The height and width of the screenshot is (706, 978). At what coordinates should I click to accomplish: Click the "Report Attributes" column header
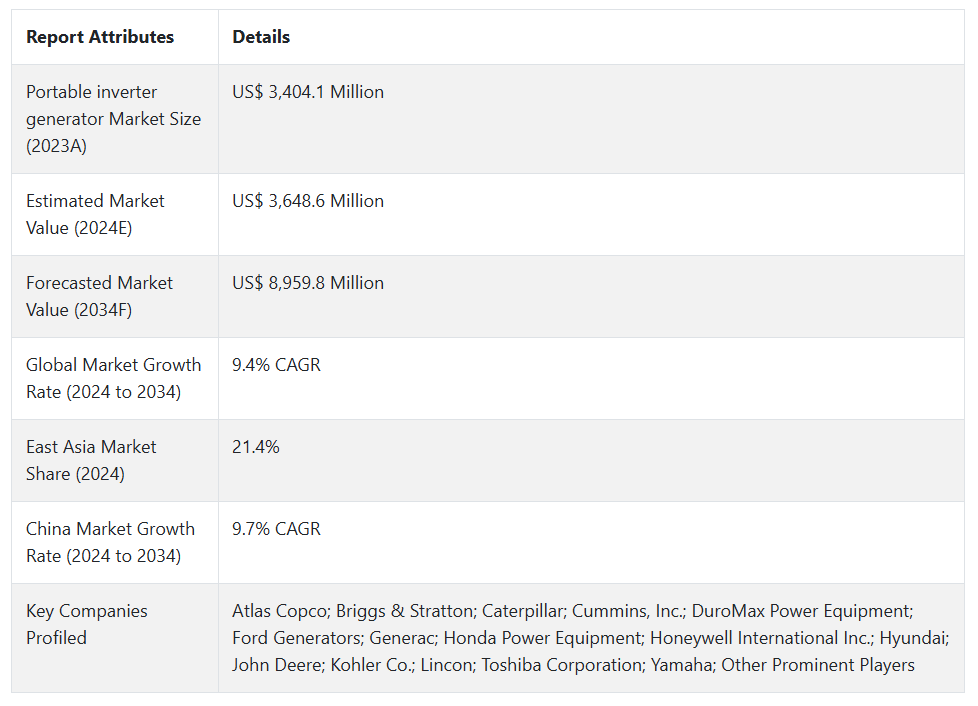tap(100, 37)
